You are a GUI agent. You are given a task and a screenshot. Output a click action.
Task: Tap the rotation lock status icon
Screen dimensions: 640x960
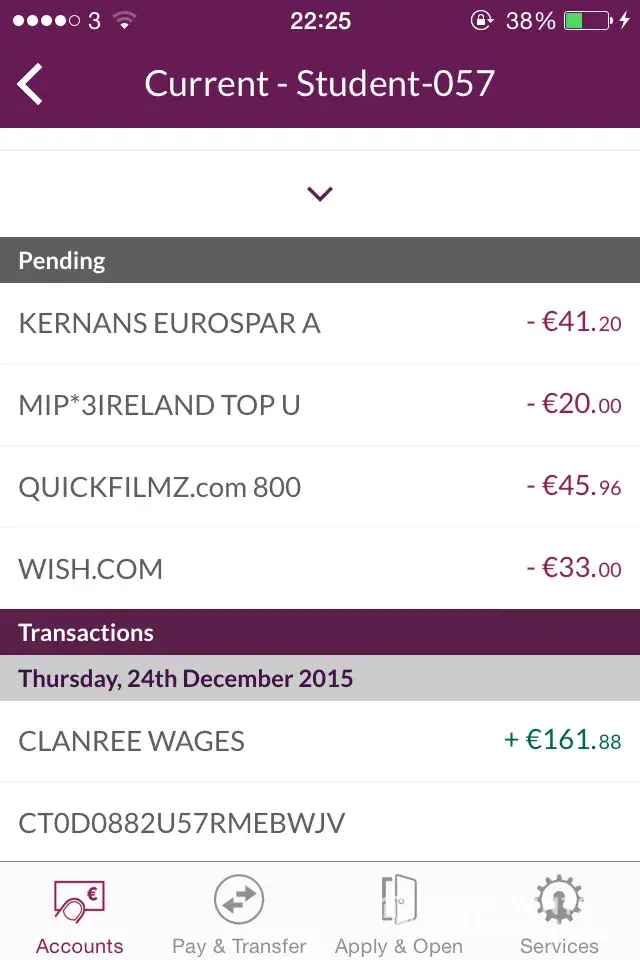pyautogui.click(x=482, y=20)
